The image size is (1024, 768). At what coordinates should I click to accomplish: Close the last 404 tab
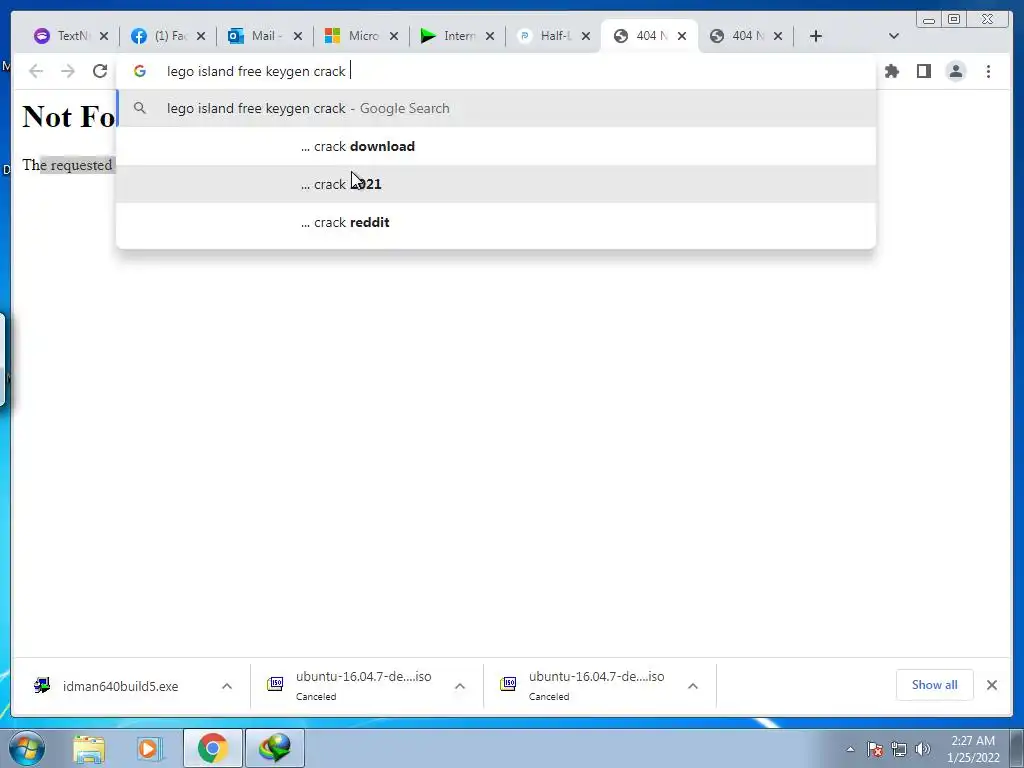778,37
